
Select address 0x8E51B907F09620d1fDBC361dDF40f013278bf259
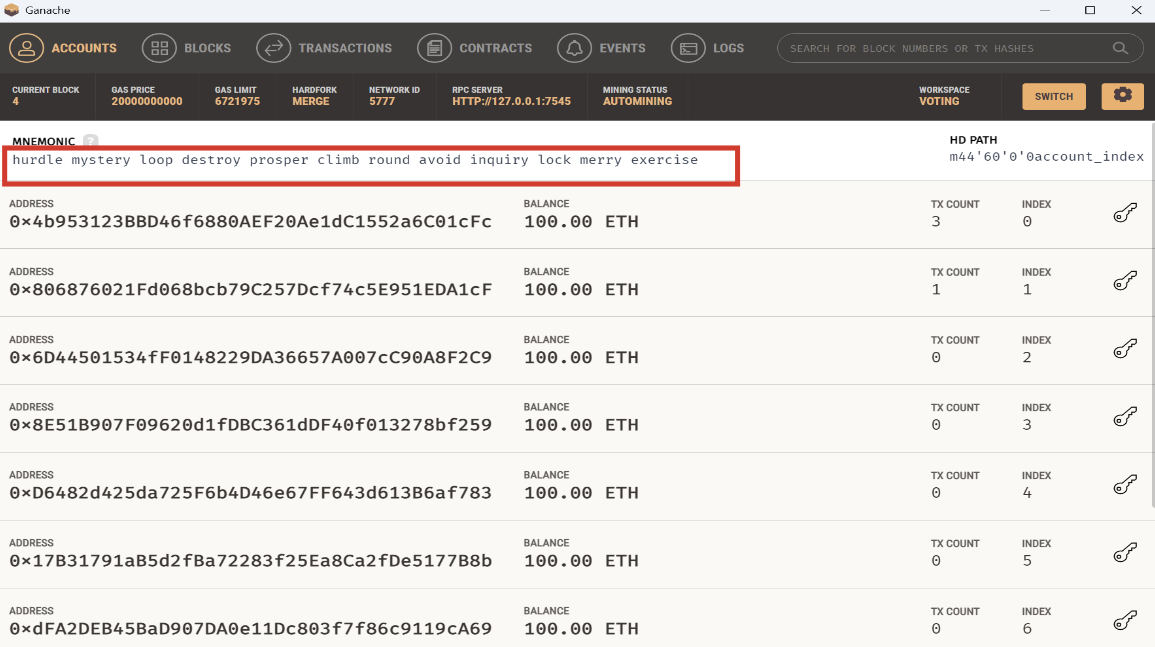coord(250,425)
